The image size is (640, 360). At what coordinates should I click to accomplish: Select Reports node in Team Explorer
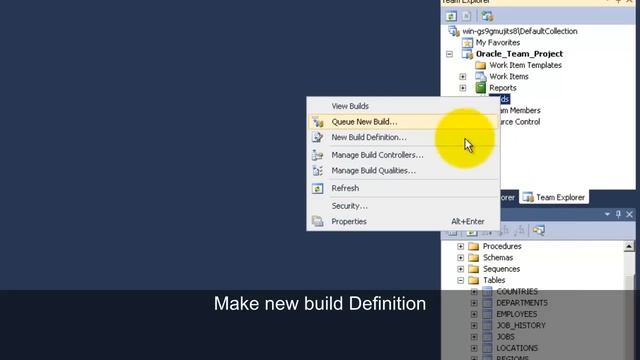pos(502,88)
